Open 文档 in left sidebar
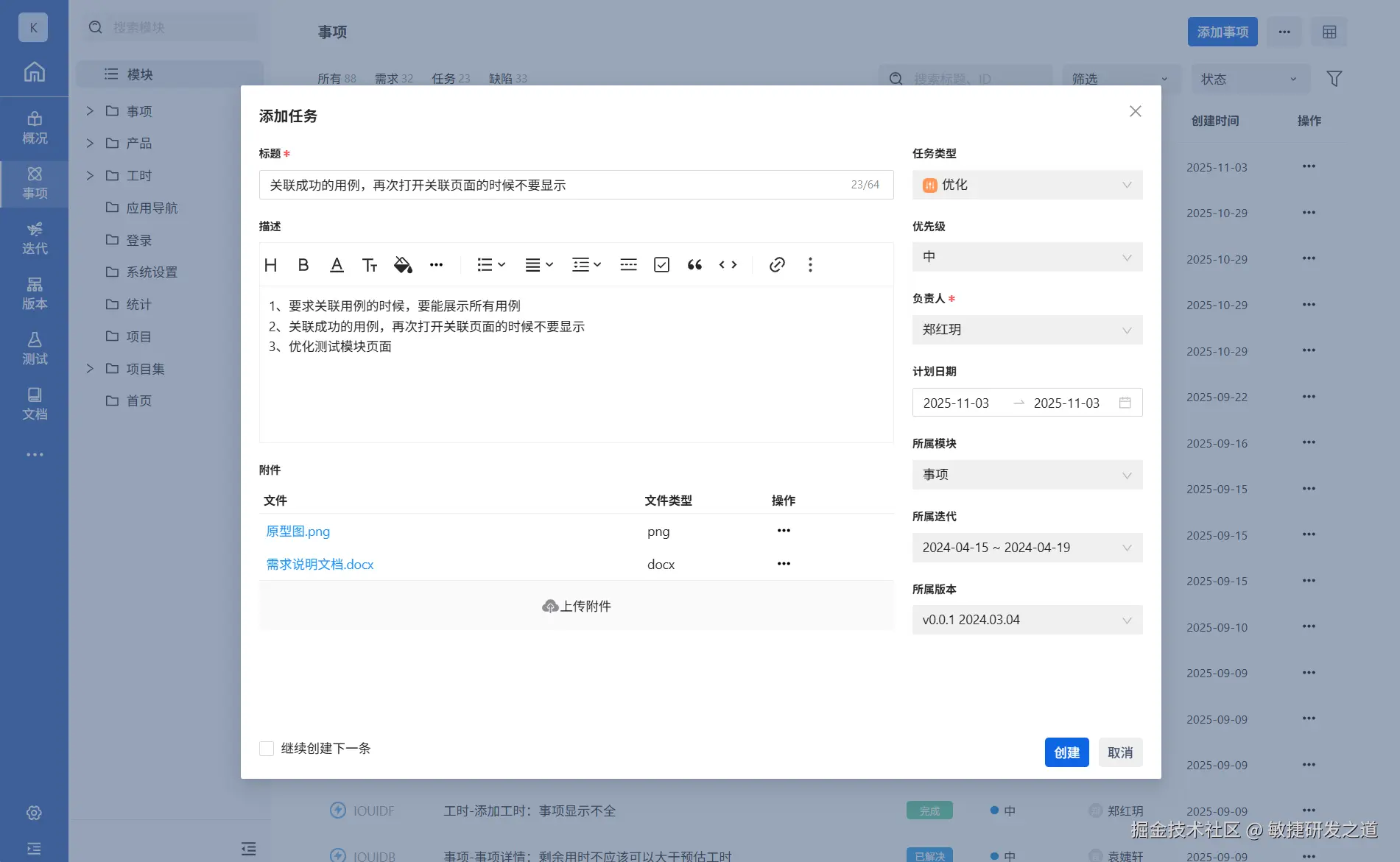This screenshot has width=1400, height=862. tap(34, 404)
